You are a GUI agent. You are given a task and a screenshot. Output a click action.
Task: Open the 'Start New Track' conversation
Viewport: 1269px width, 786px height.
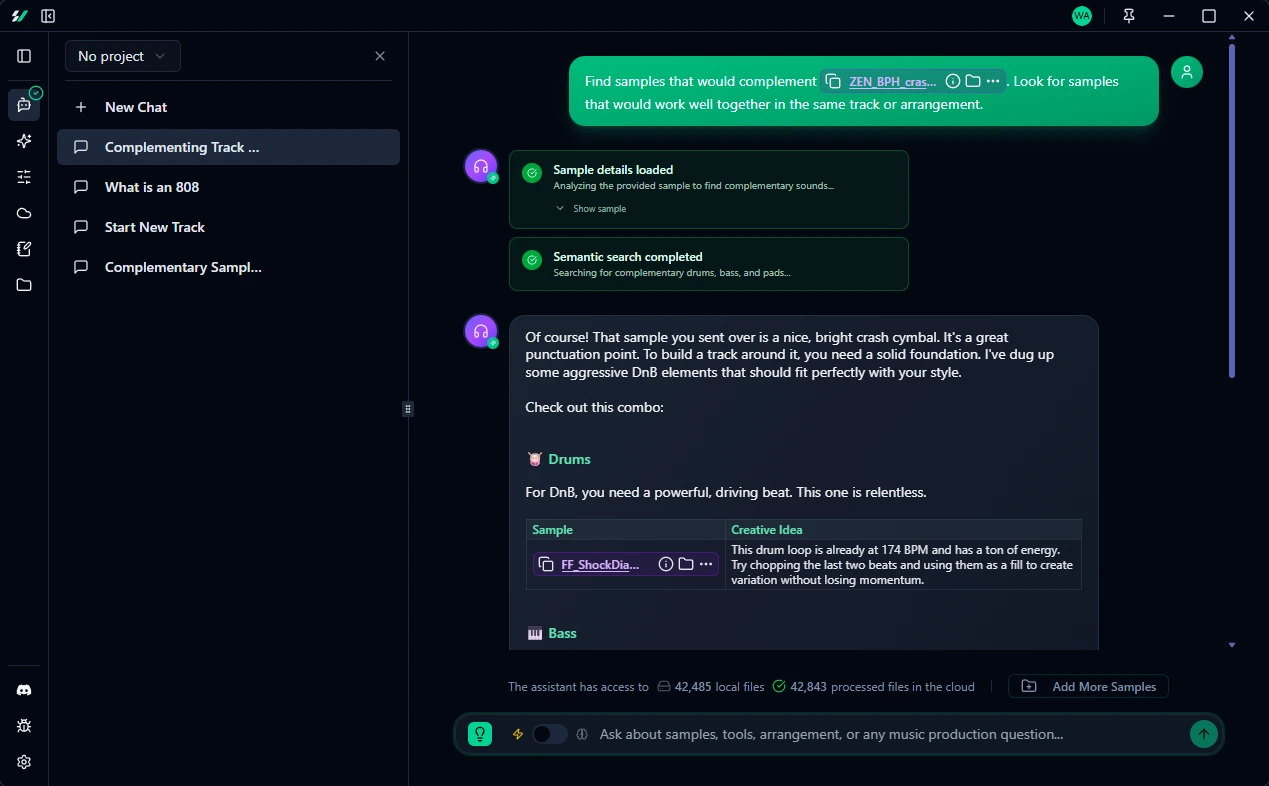pyautogui.click(x=154, y=227)
